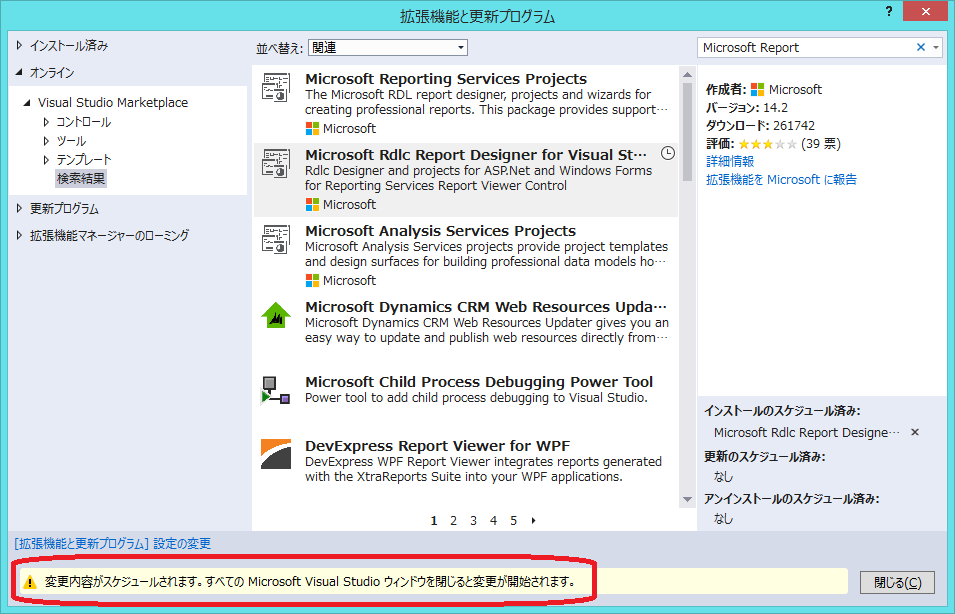Click the help question mark in title bar
This screenshot has height=614, width=955.
coord(889,11)
